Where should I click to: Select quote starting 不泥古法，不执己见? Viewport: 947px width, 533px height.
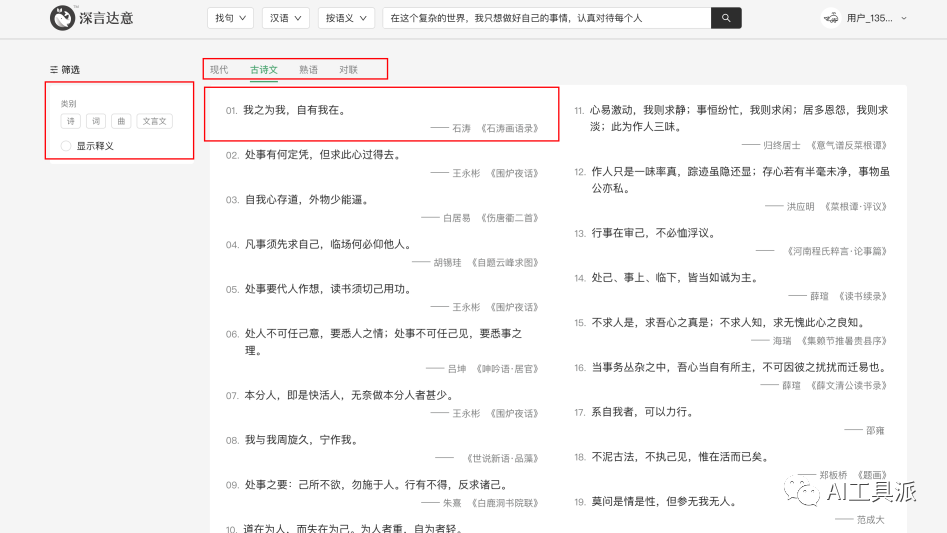[x=681, y=457]
